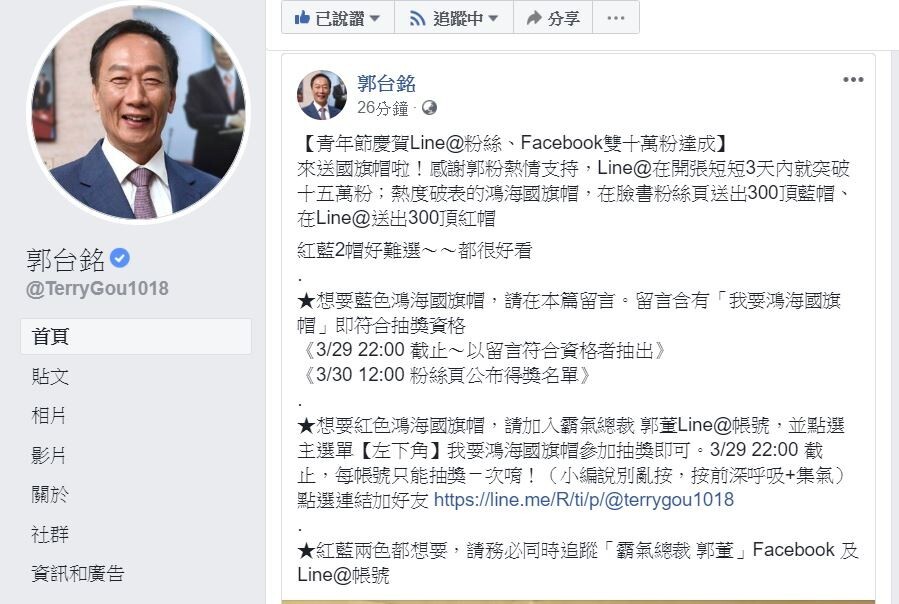The width and height of the screenshot is (899, 604).
Task: Open 資訊和廣告 in the sidebar
Action: point(78,574)
